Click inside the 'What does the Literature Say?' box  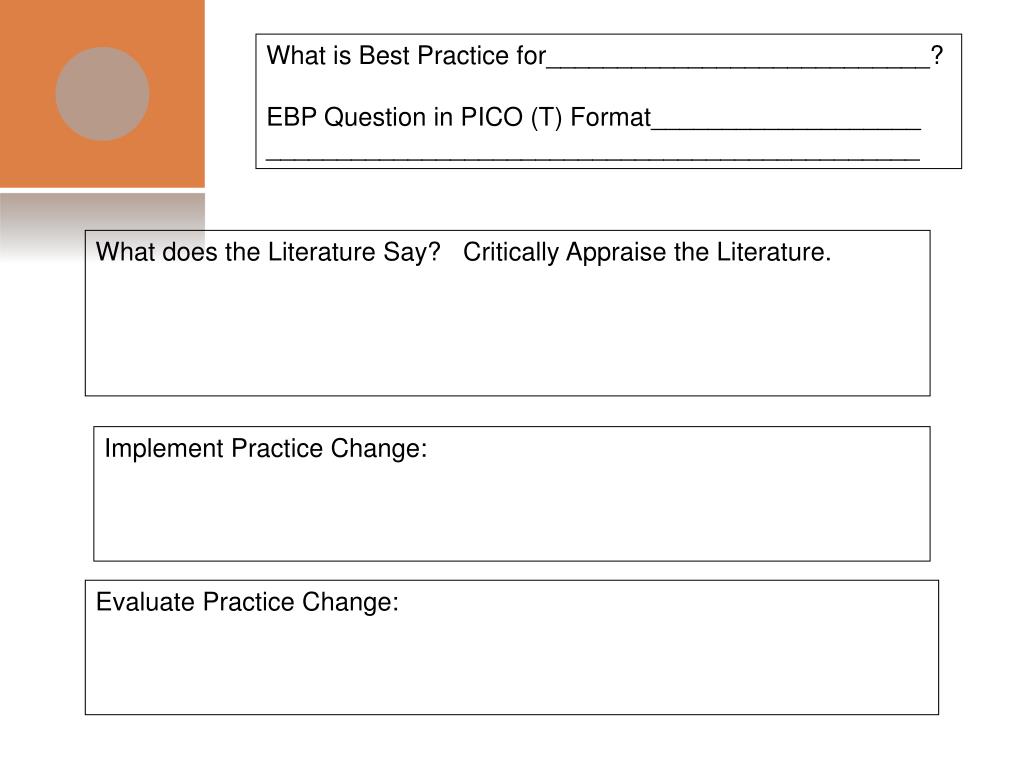(x=507, y=313)
